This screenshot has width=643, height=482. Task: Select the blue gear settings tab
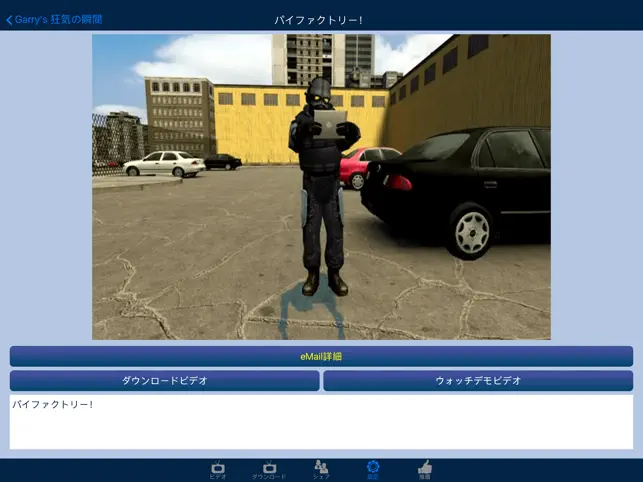point(373,470)
